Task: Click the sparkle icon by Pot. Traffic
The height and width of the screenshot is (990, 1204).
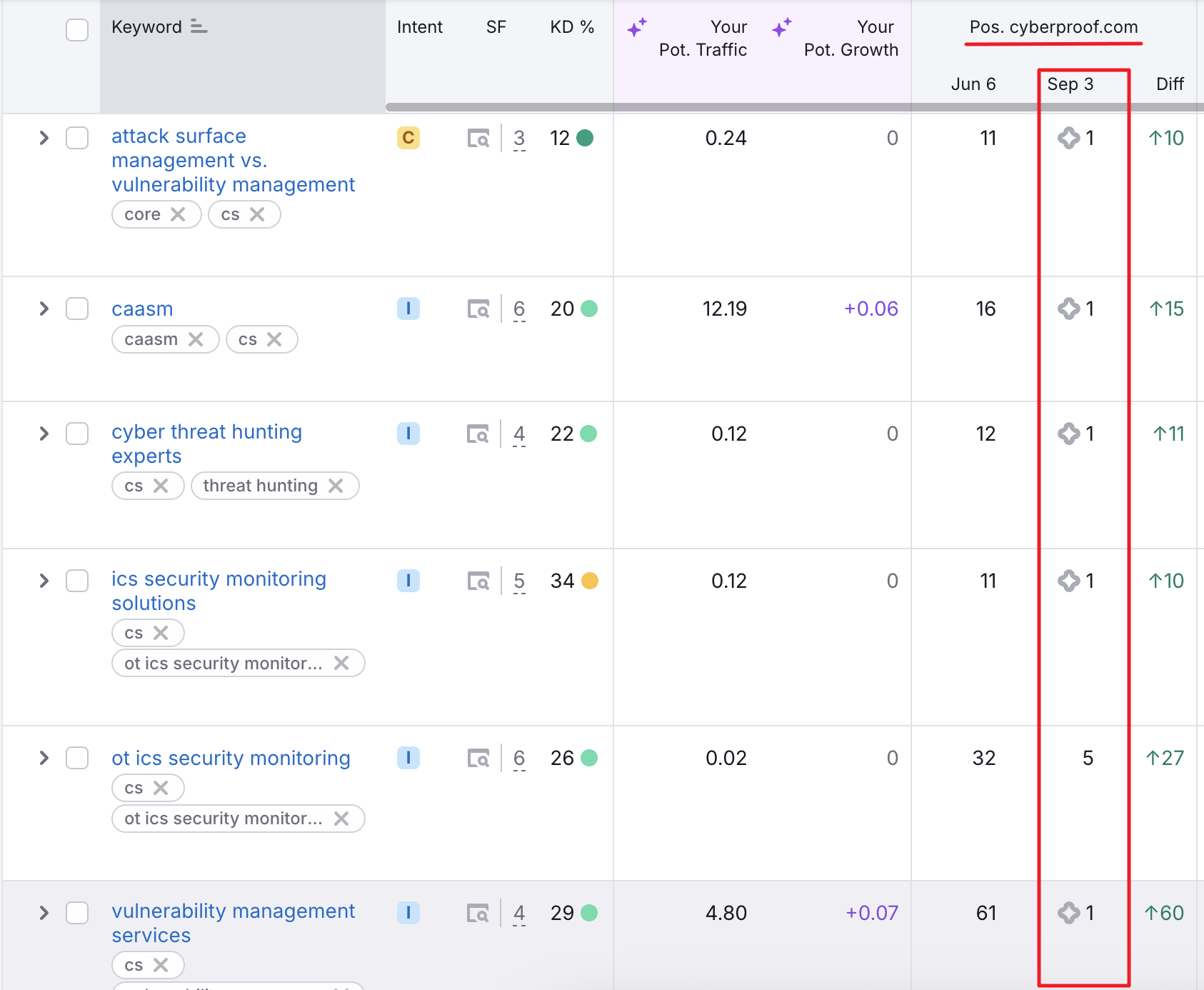Action: point(636,28)
